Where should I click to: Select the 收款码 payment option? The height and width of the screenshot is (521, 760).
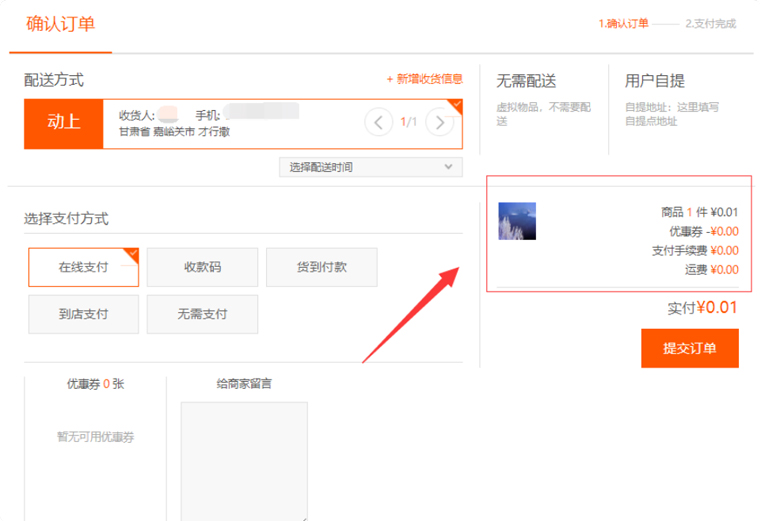(x=202, y=267)
